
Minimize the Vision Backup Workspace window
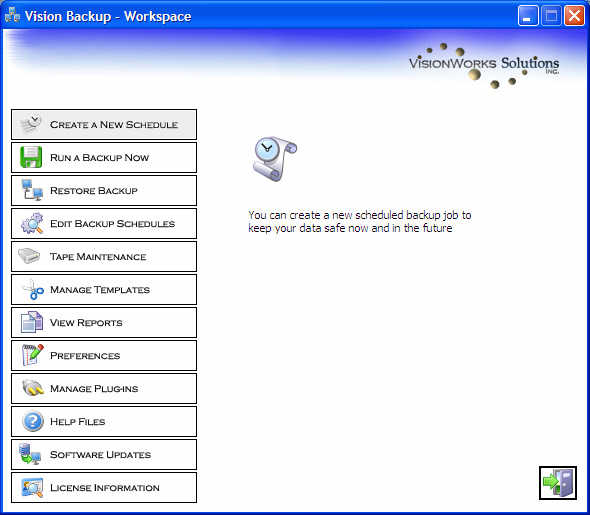coord(528,16)
